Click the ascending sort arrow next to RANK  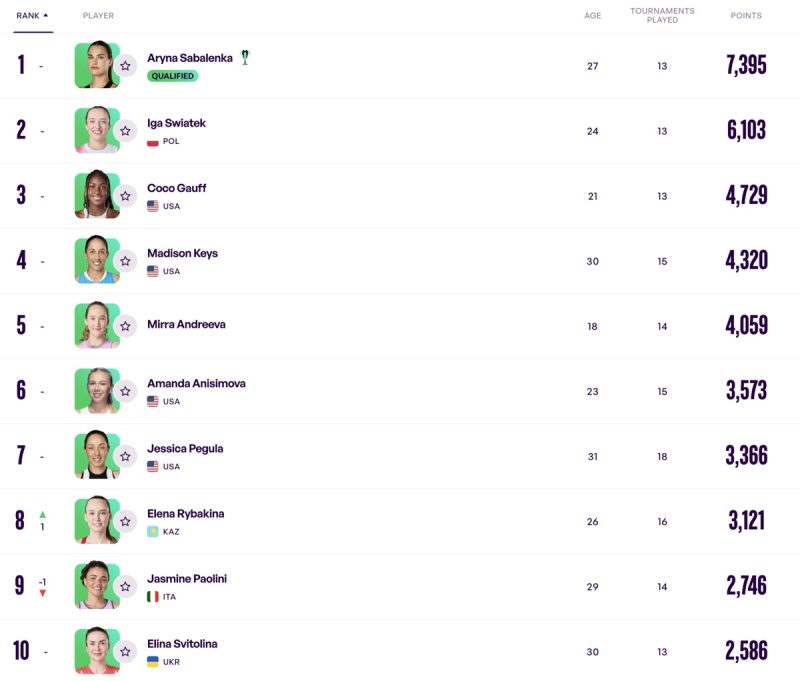pyautogui.click(x=45, y=15)
